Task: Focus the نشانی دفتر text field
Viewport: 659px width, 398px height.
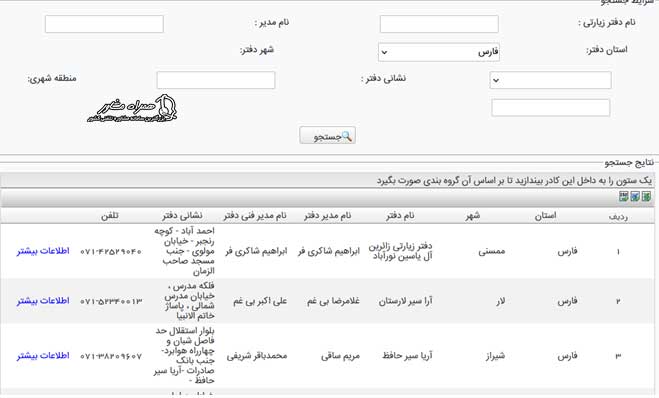Action: click(216, 80)
